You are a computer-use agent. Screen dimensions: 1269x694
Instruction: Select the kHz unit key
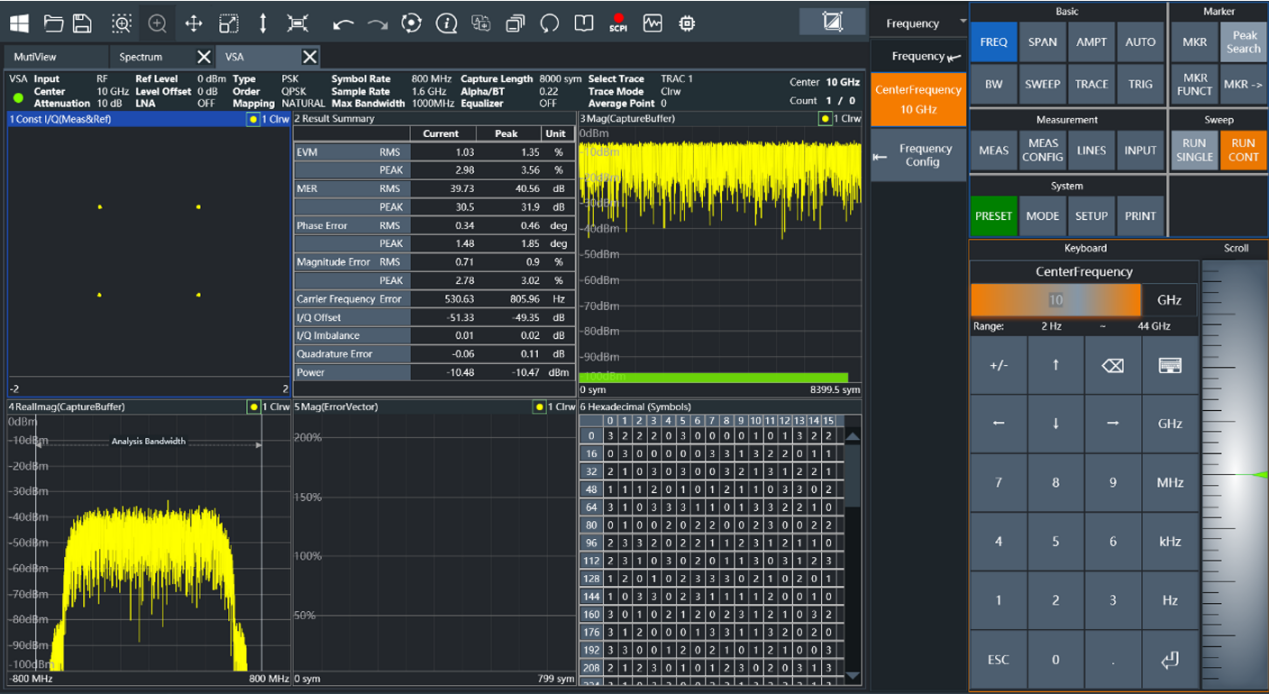1170,541
